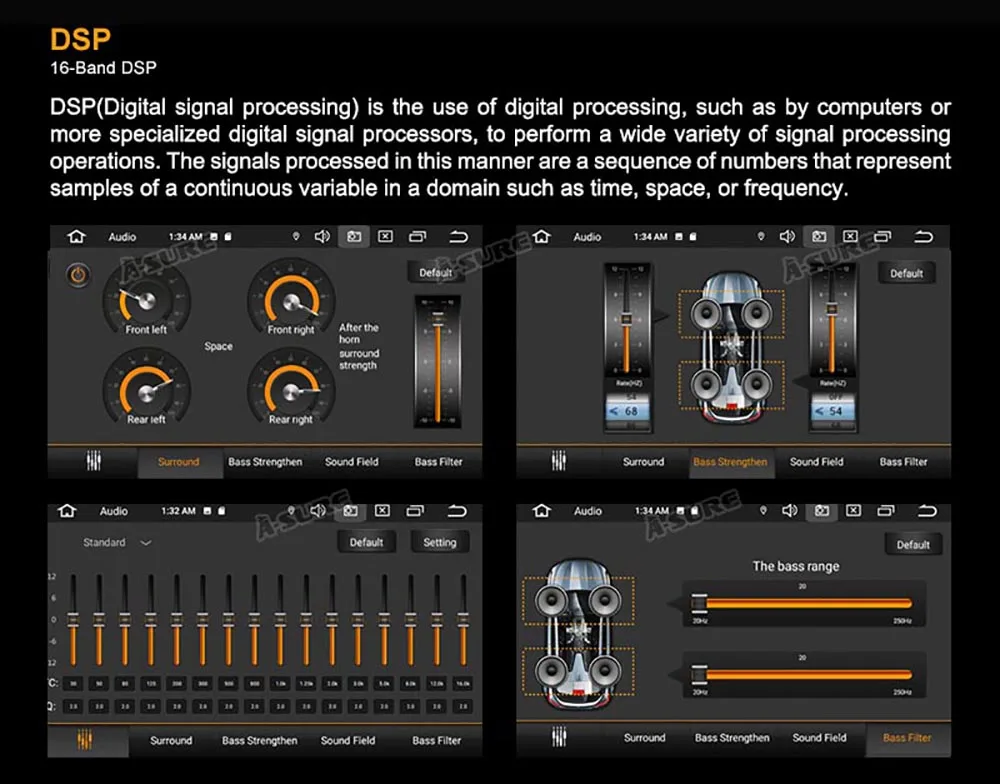1000x784 pixels.
Task: Tap the volume icon on the equalizer screen
Action: pos(318,510)
